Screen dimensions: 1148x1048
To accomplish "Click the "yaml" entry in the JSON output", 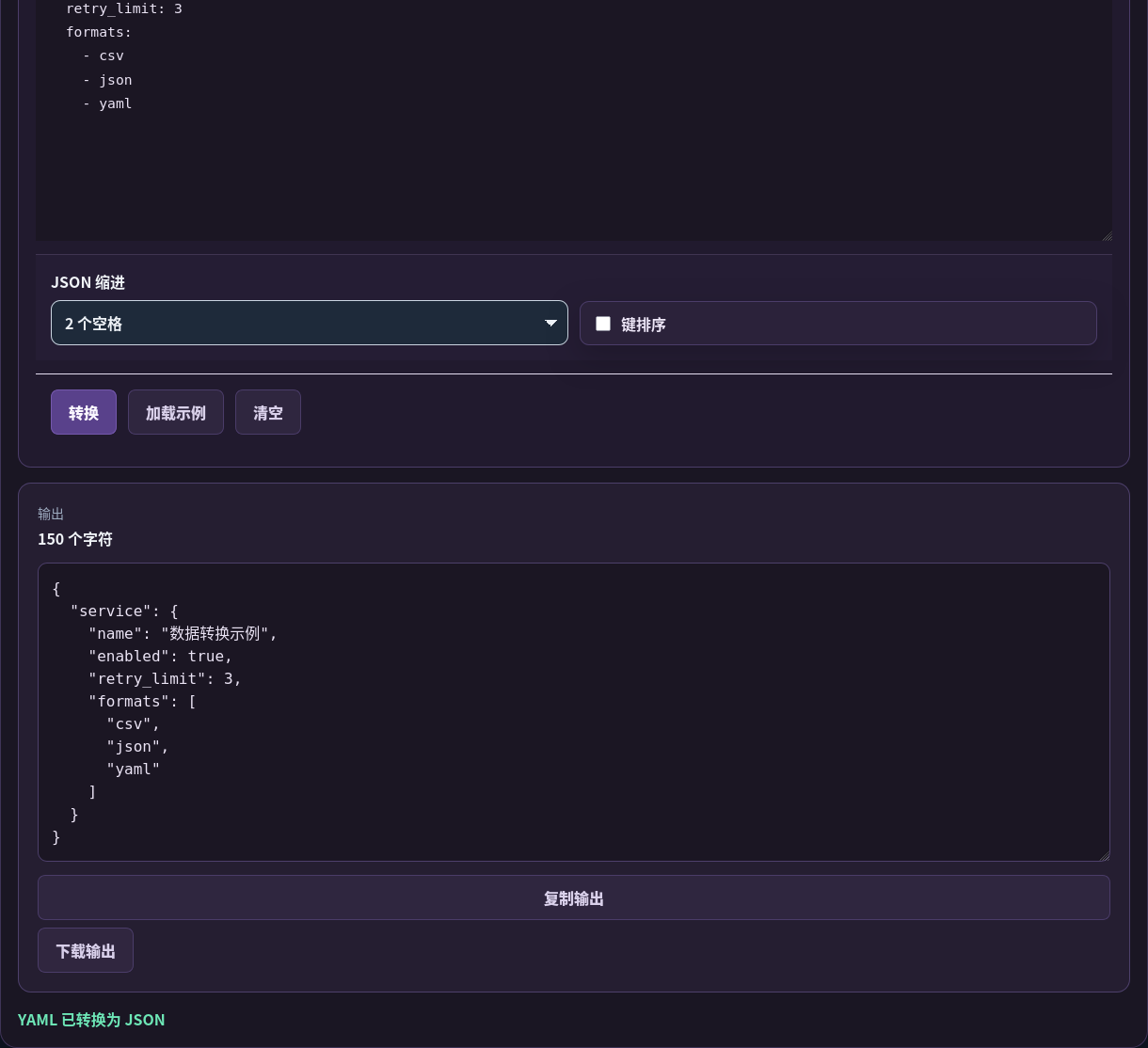I will click(134, 769).
